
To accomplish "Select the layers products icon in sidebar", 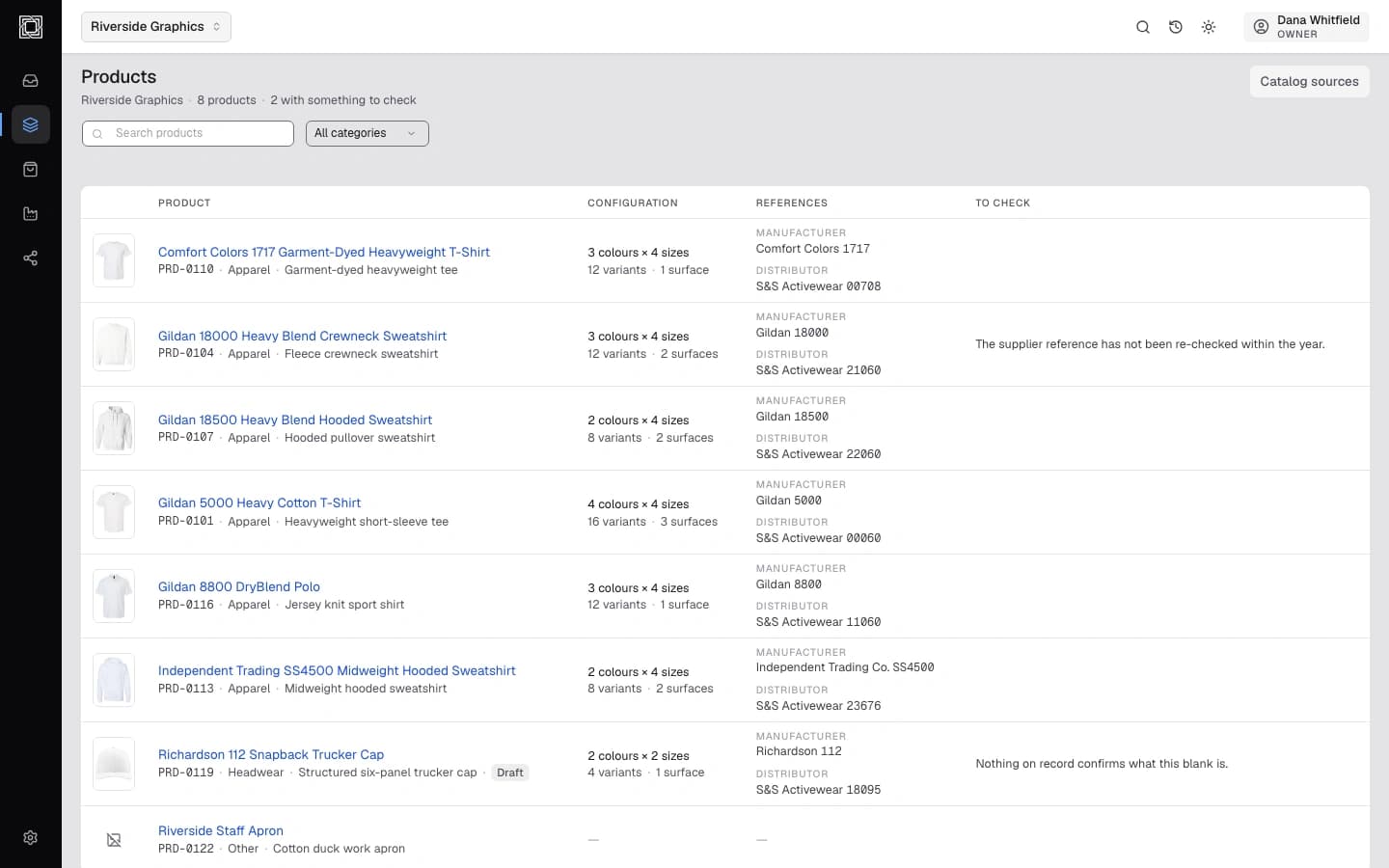I will 31,124.
